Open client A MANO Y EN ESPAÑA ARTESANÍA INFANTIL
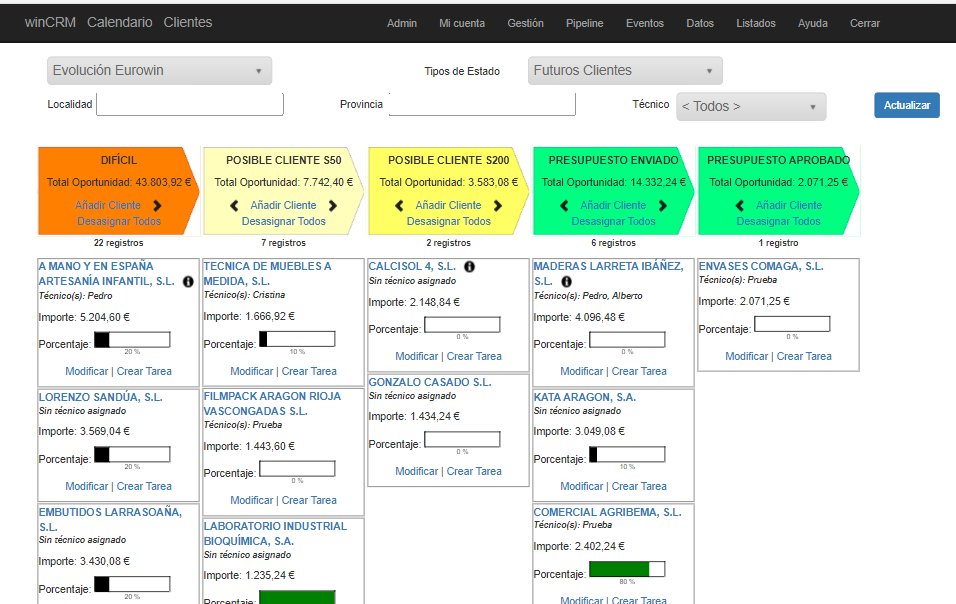The width and height of the screenshot is (956, 604). click(107, 274)
